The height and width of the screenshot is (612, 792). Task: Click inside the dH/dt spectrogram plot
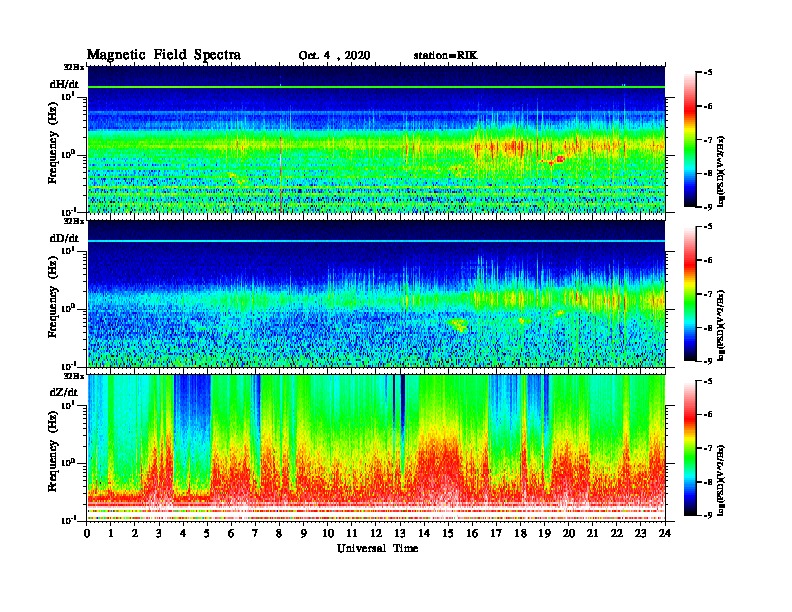[376, 139]
